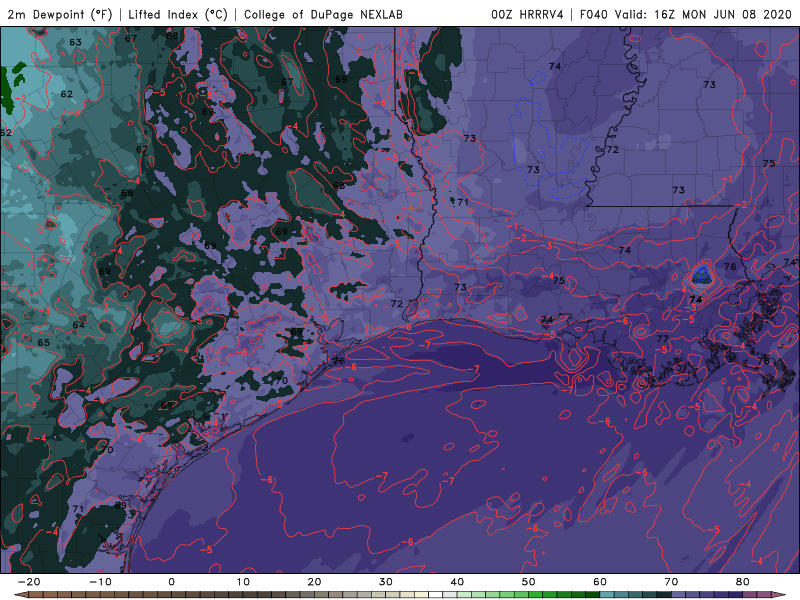Click the 64 dewpoint value on the map
Viewport: 800px width, 600px height.
(79, 326)
